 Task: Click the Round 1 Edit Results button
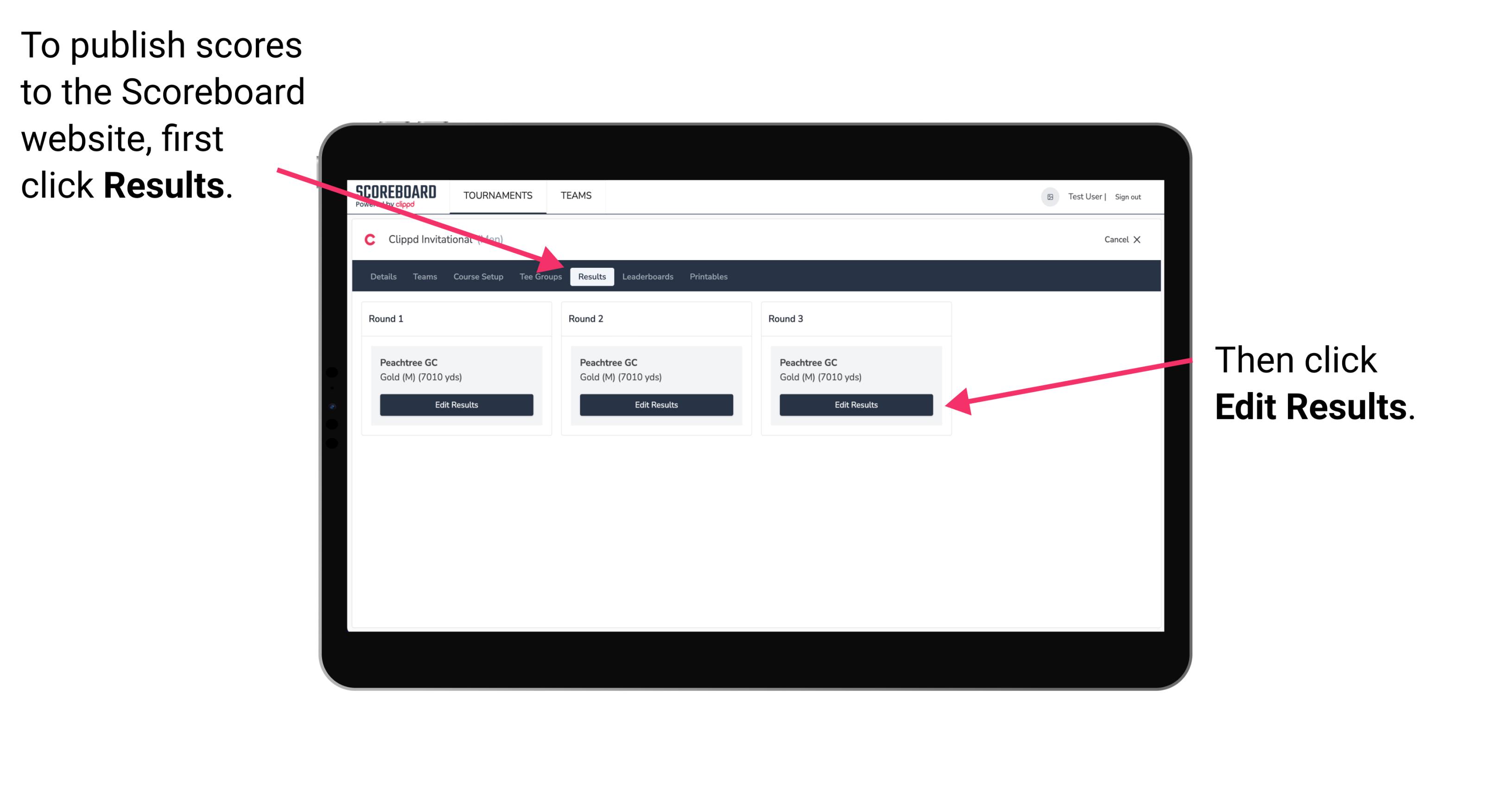[x=456, y=404]
